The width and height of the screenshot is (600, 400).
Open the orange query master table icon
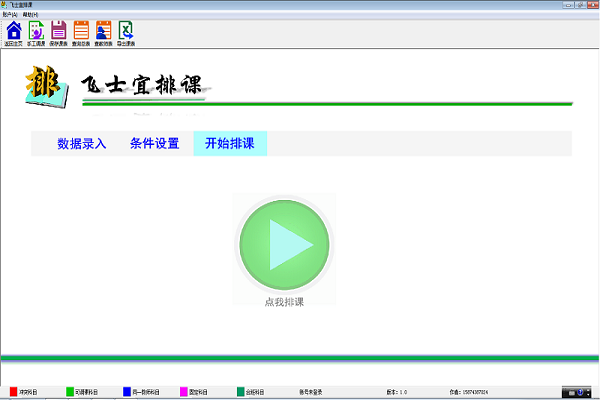(x=81, y=31)
